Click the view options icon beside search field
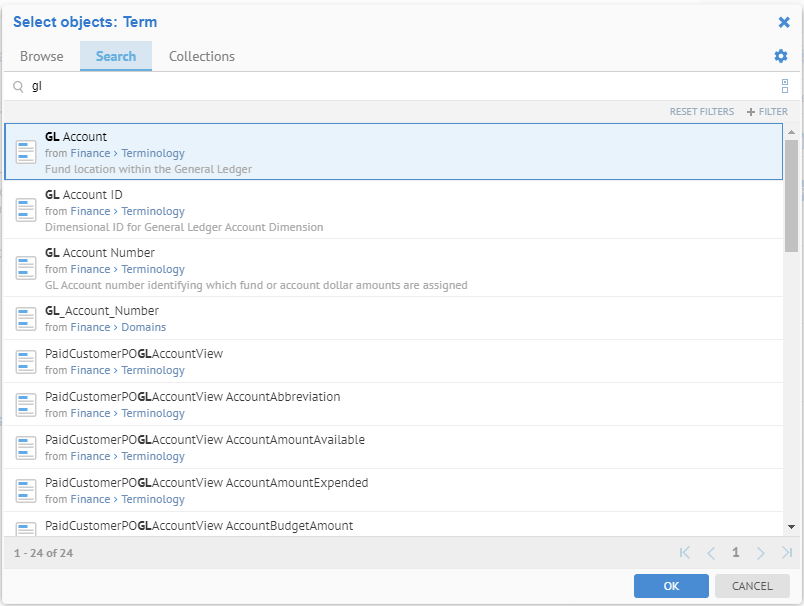 click(x=785, y=87)
